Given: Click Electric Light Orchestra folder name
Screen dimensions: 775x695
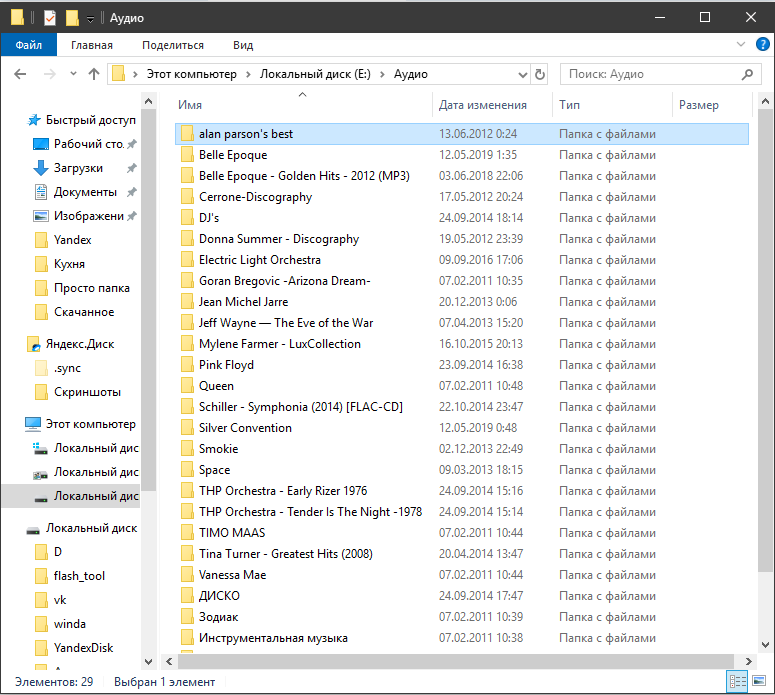Looking at the screenshot, I should click(x=259, y=260).
